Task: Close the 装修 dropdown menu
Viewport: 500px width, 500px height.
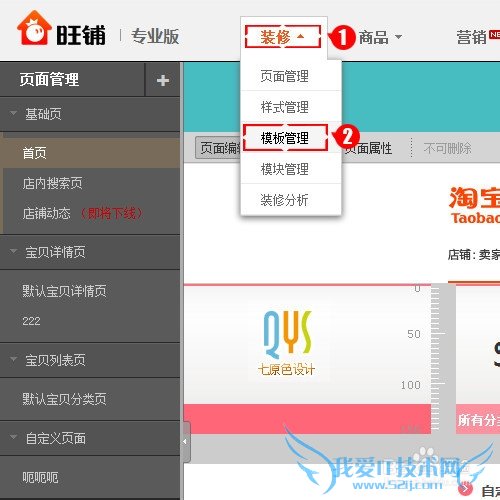Action: tap(283, 37)
